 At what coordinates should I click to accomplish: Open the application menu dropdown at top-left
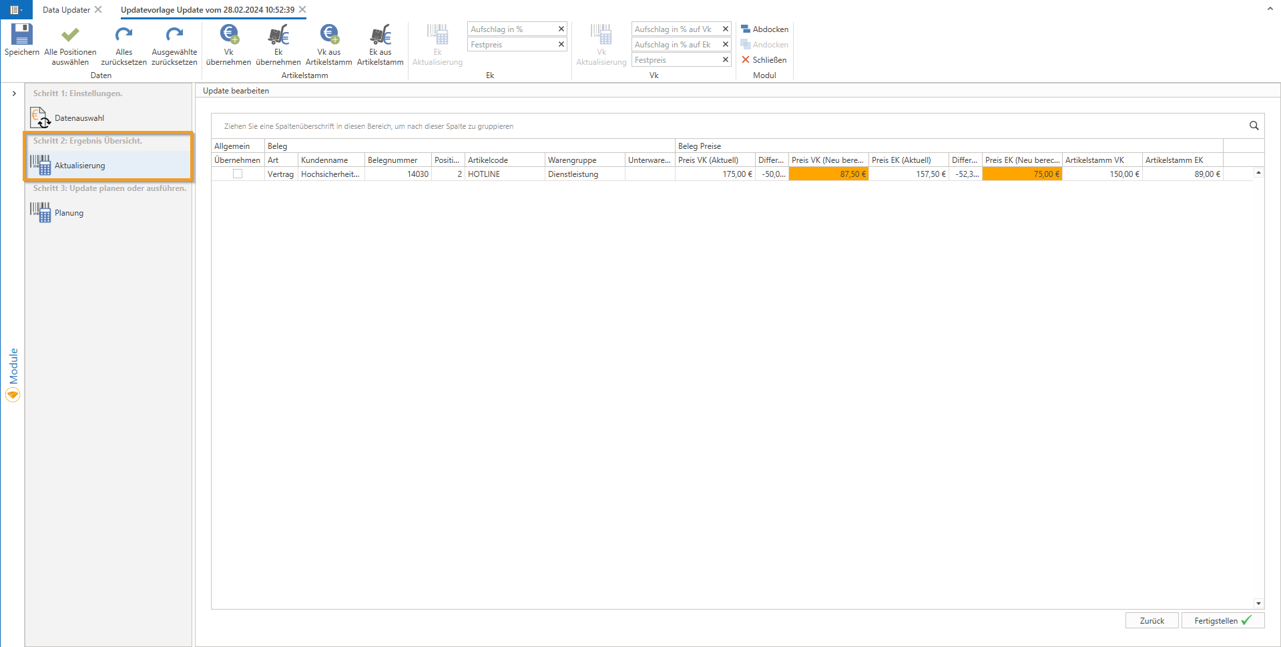(16, 10)
